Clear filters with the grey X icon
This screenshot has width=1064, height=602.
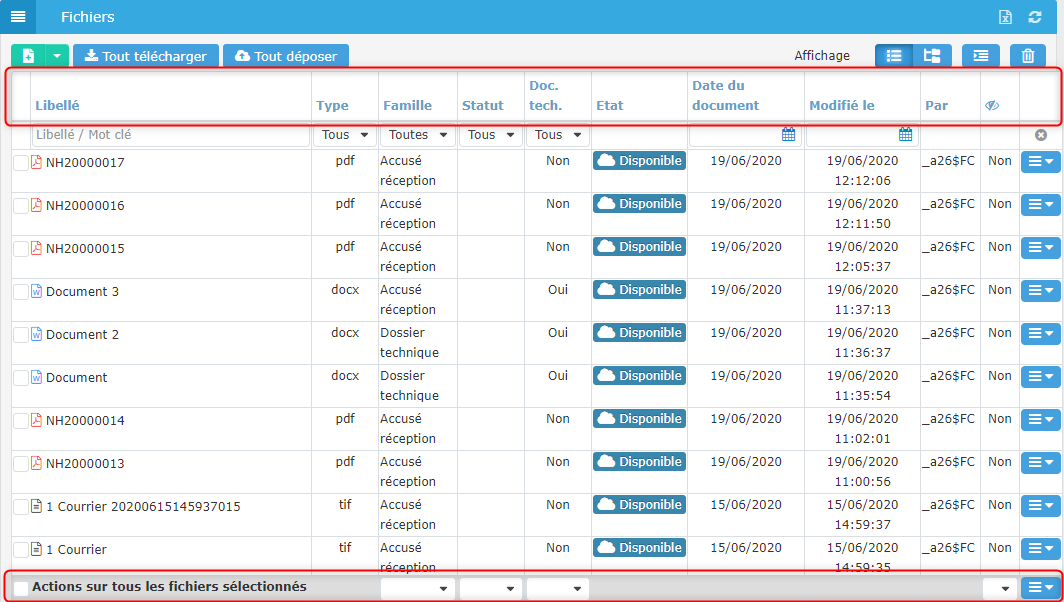click(x=1041, y=135)
